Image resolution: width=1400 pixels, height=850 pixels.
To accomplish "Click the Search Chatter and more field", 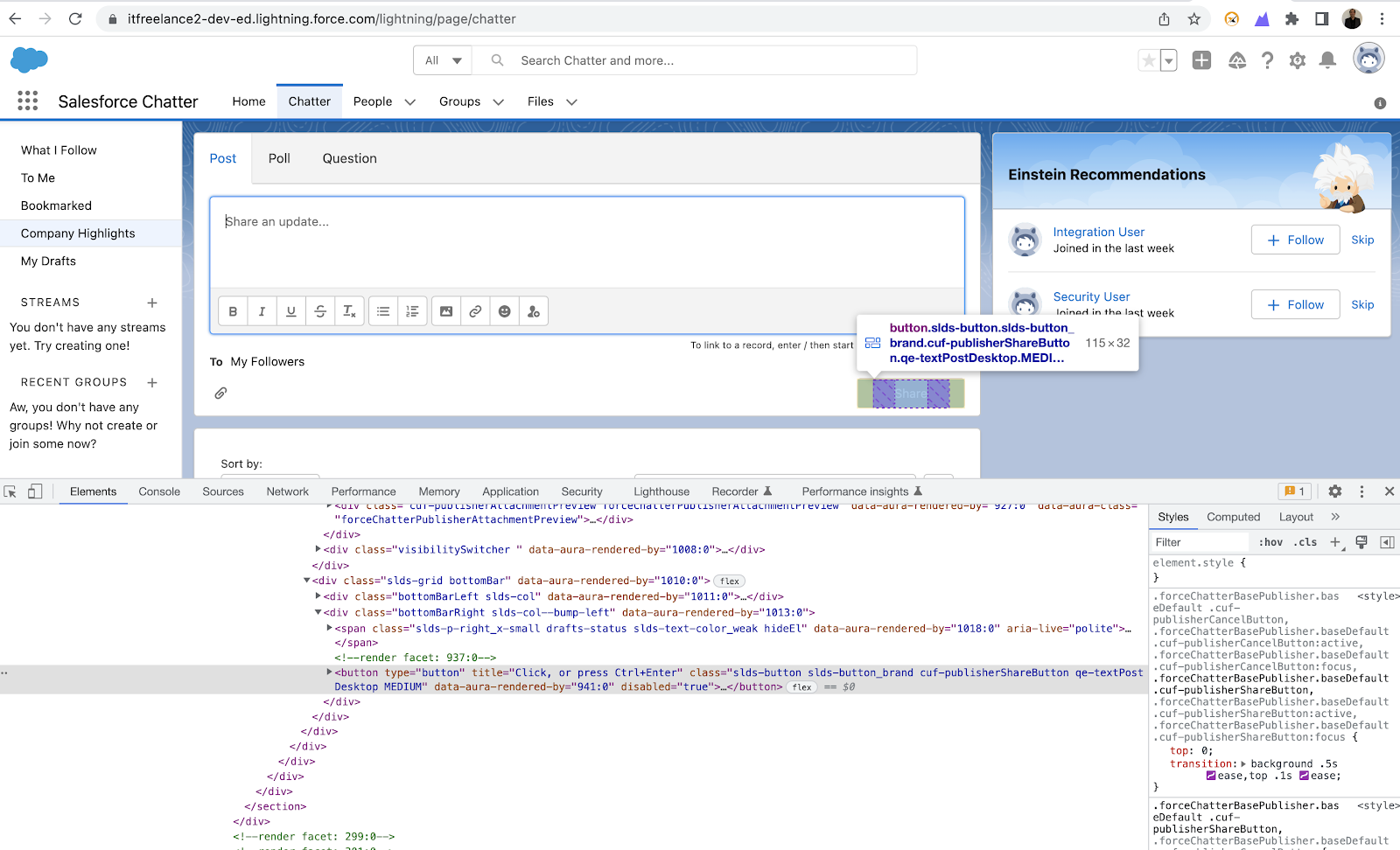I will pos(695,60).
